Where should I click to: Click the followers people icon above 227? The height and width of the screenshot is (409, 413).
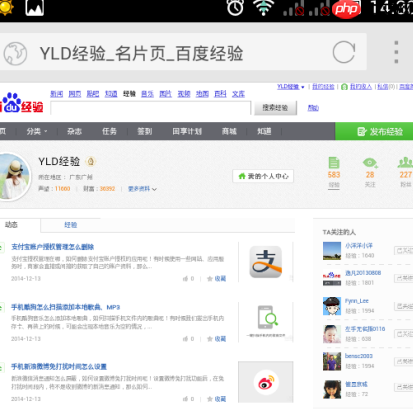point(405,162)
